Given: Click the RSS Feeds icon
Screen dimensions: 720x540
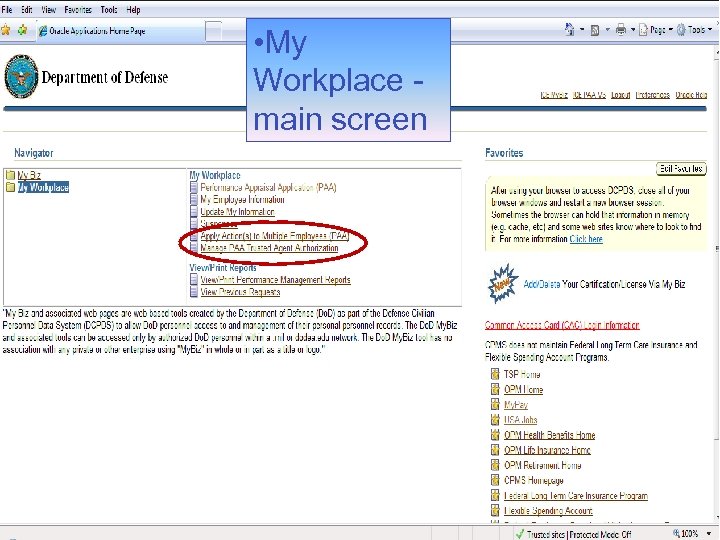Looking at the screenshot, I should pos(595,30).
